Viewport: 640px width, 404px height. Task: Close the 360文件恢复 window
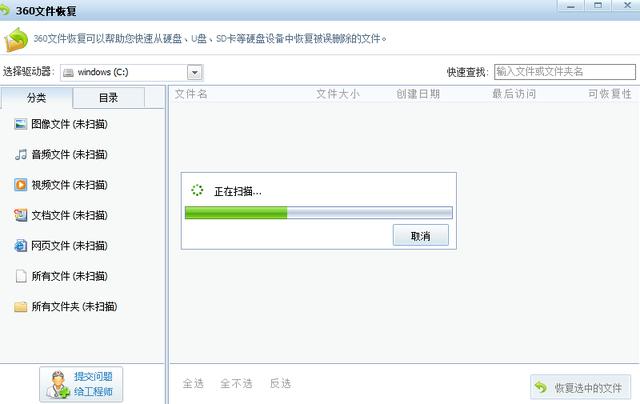pyautogui.click(x=627, y=6)
